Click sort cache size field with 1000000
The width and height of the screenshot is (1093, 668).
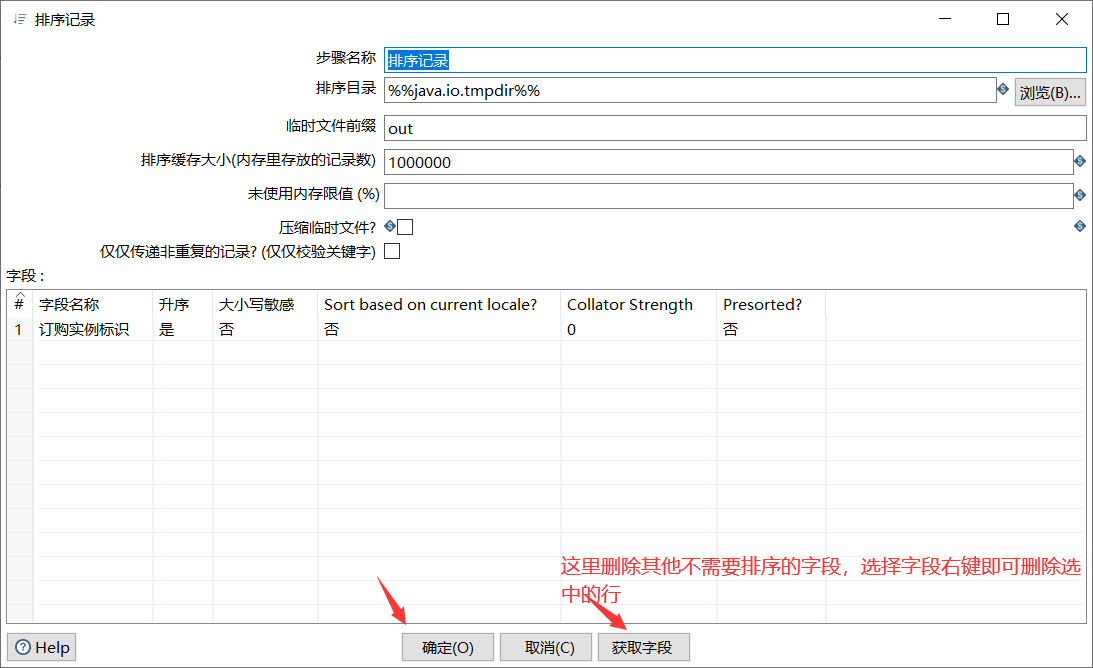point(728,162)
